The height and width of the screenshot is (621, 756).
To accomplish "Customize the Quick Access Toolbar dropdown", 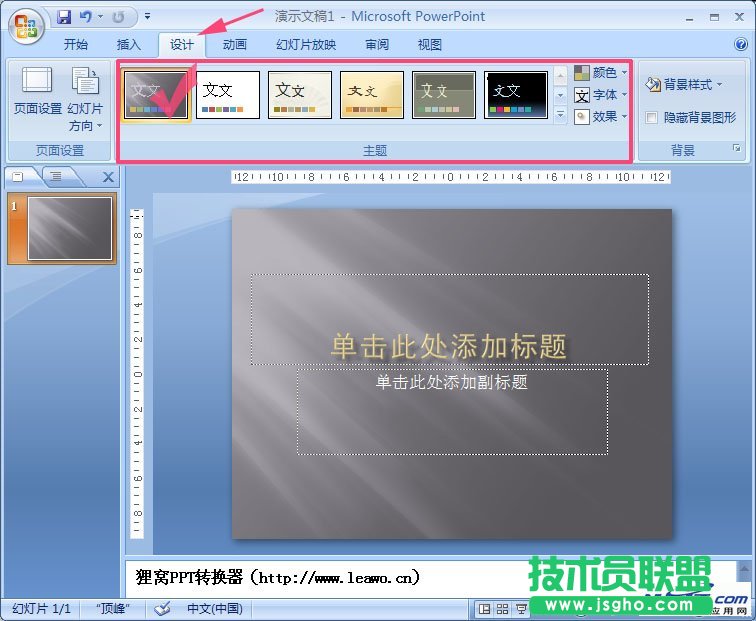I will click(x=148, y=17).
